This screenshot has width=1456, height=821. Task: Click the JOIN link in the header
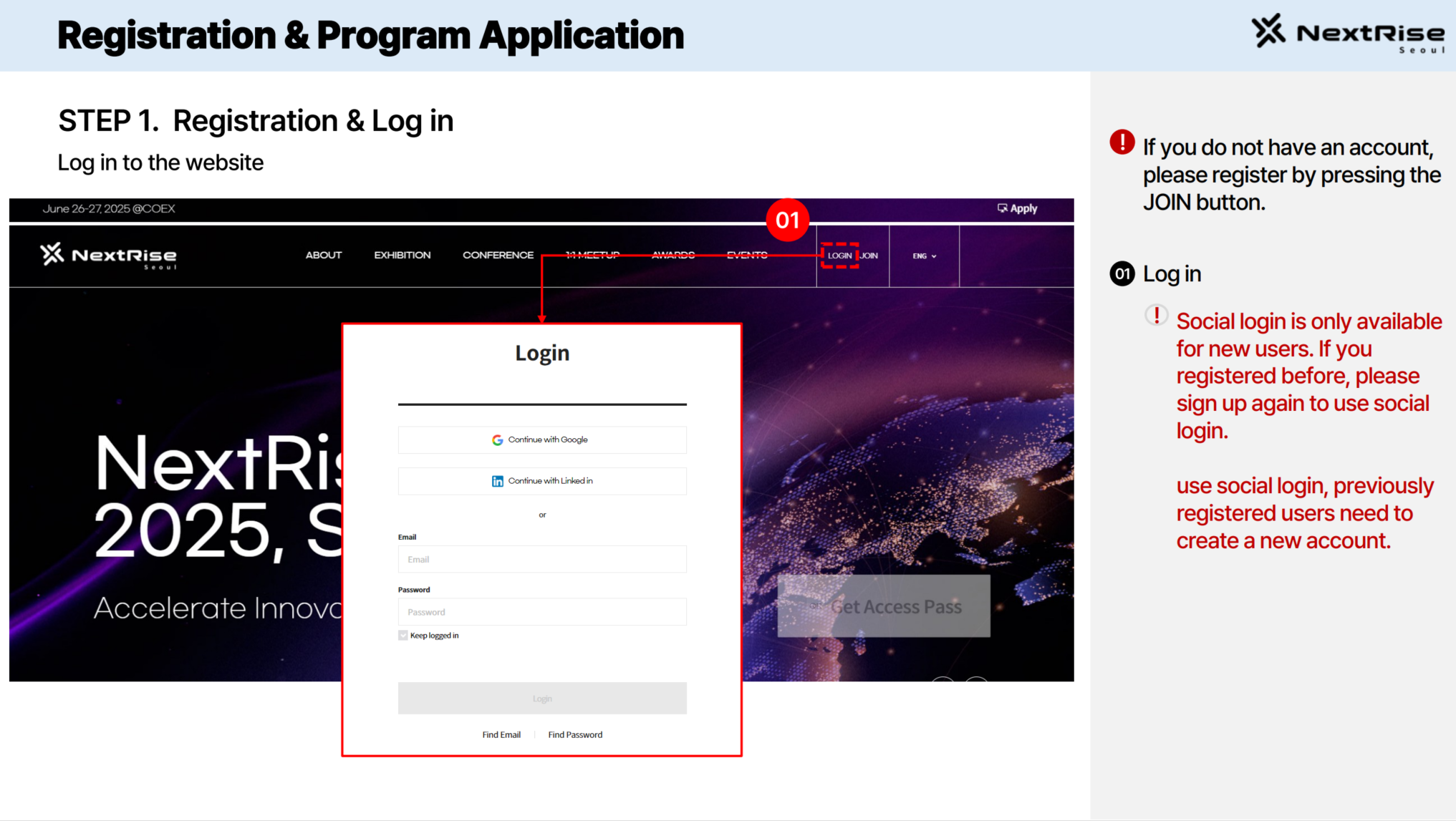(869, 256)
